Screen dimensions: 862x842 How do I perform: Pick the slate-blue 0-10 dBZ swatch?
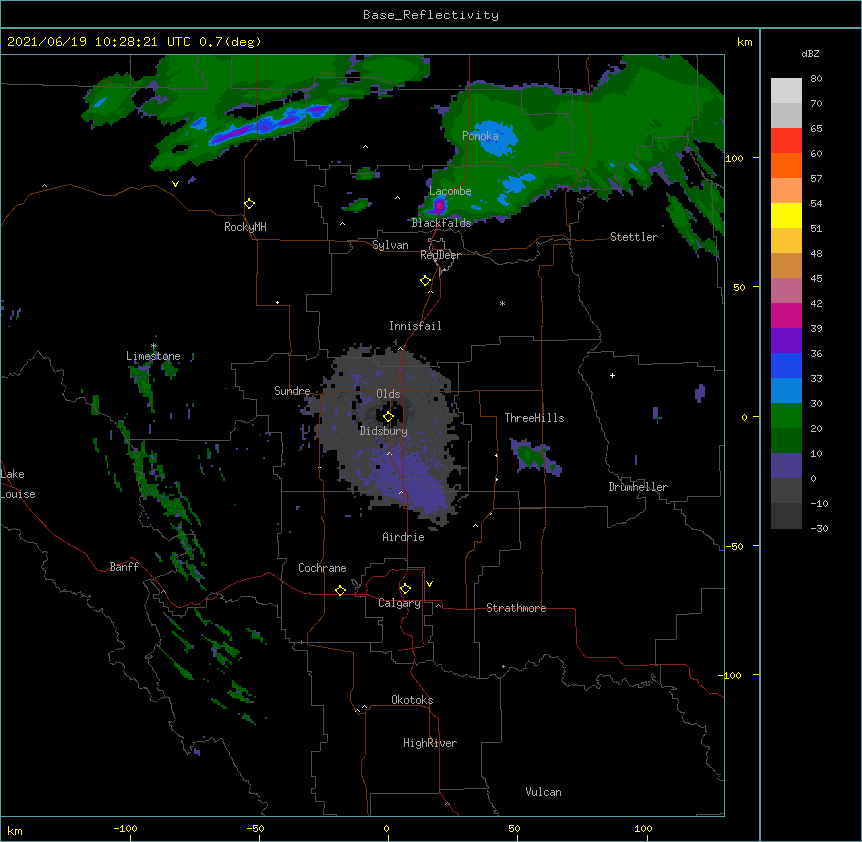(x=786, y=466)
